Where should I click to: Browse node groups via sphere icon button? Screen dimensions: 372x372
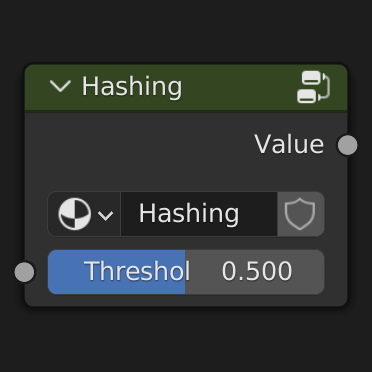(84, 214)
